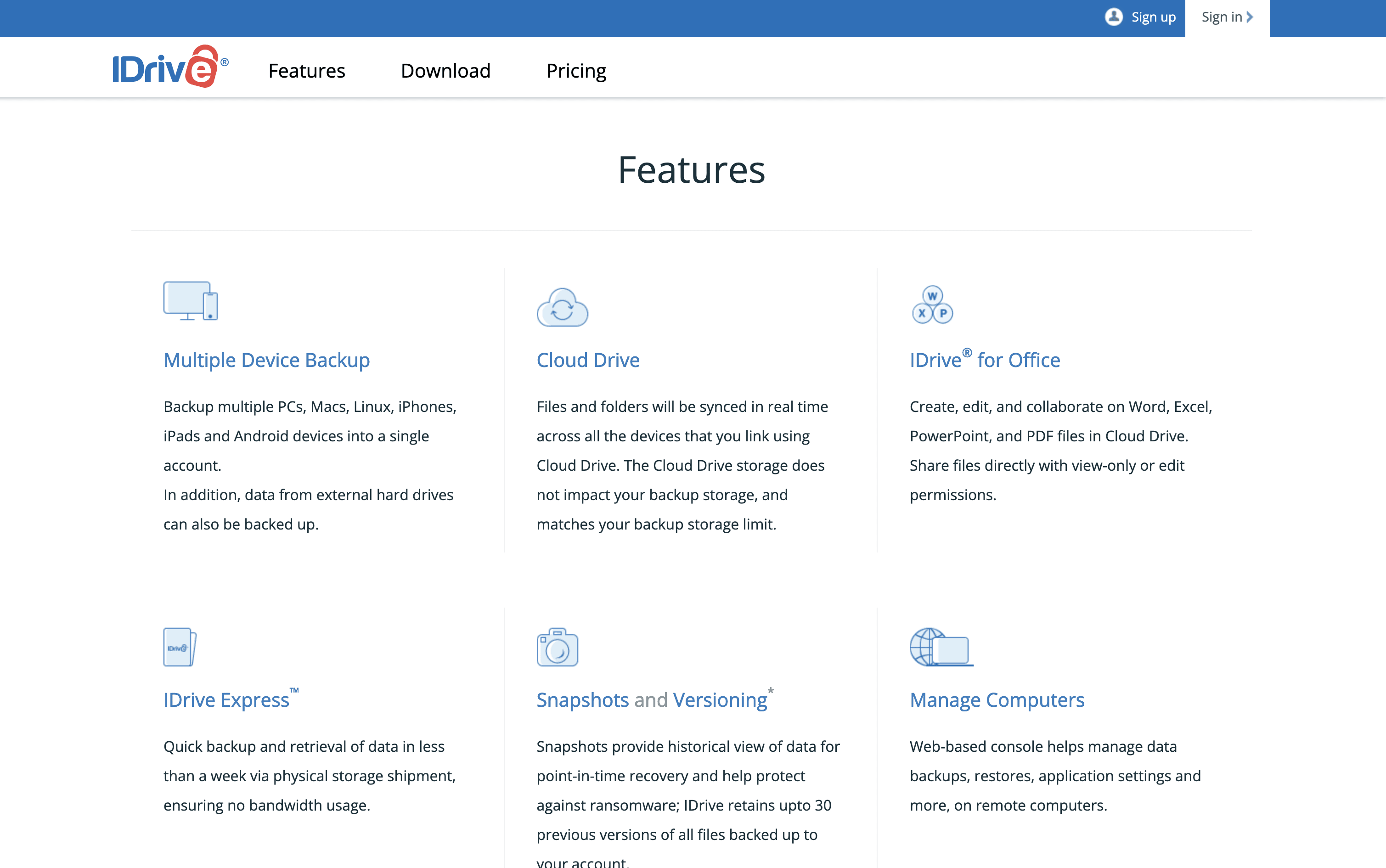The image size is (1386, 868).
Task: Click the user avatar icon beside Sign up
Action: tap(1113, 17)
